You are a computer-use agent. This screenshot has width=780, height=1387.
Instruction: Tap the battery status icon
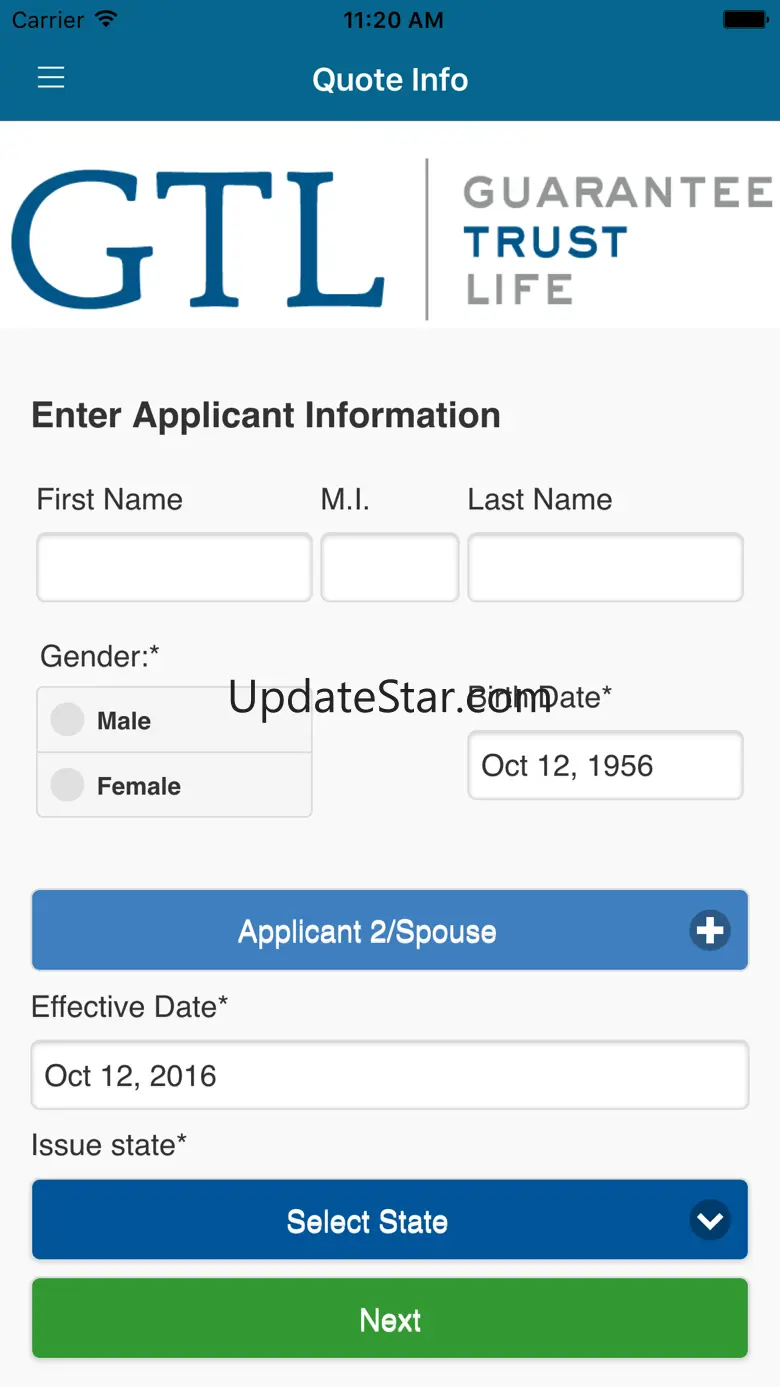tap(745, 20)
